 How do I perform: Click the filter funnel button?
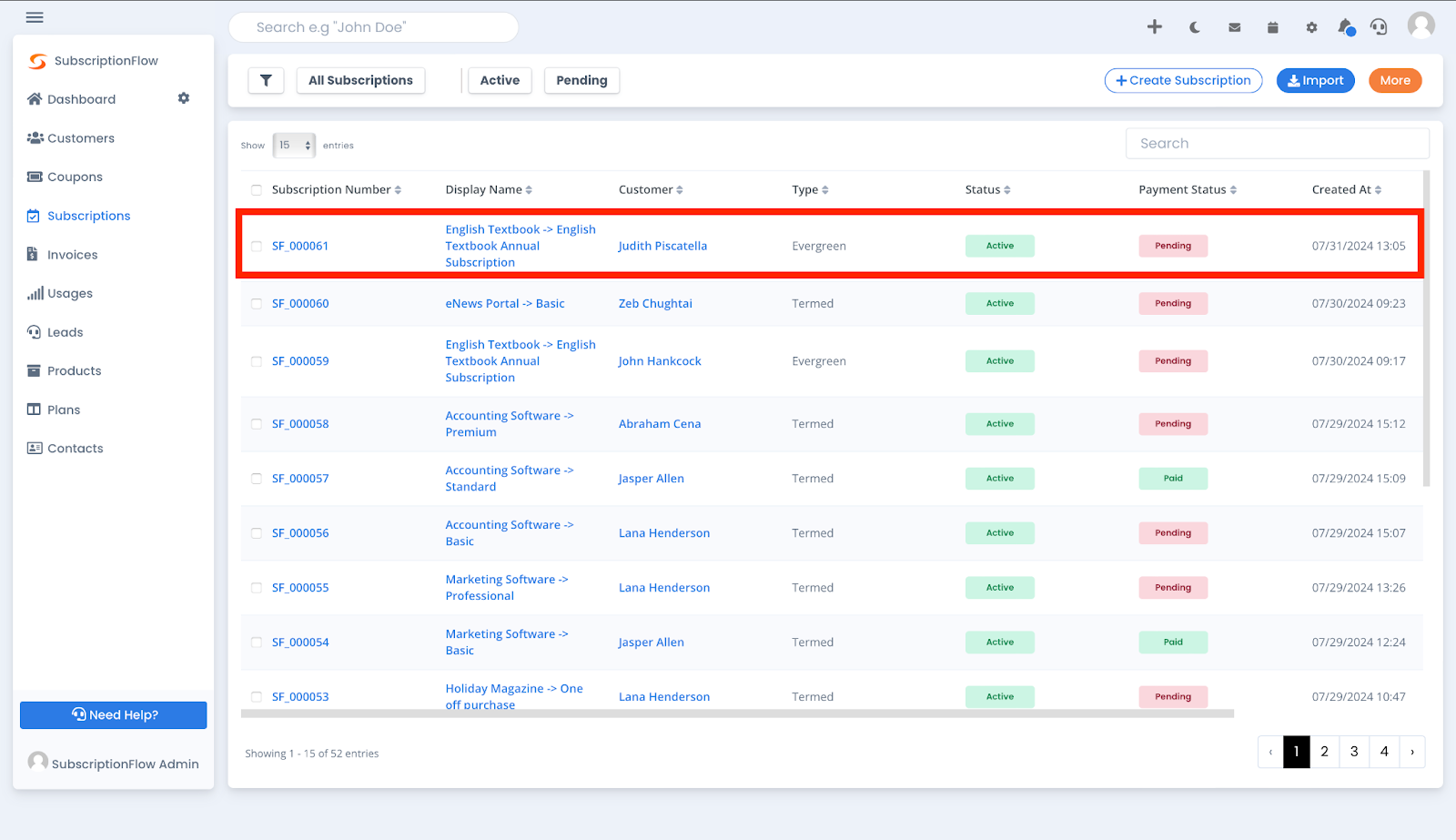tap(266, 80)
